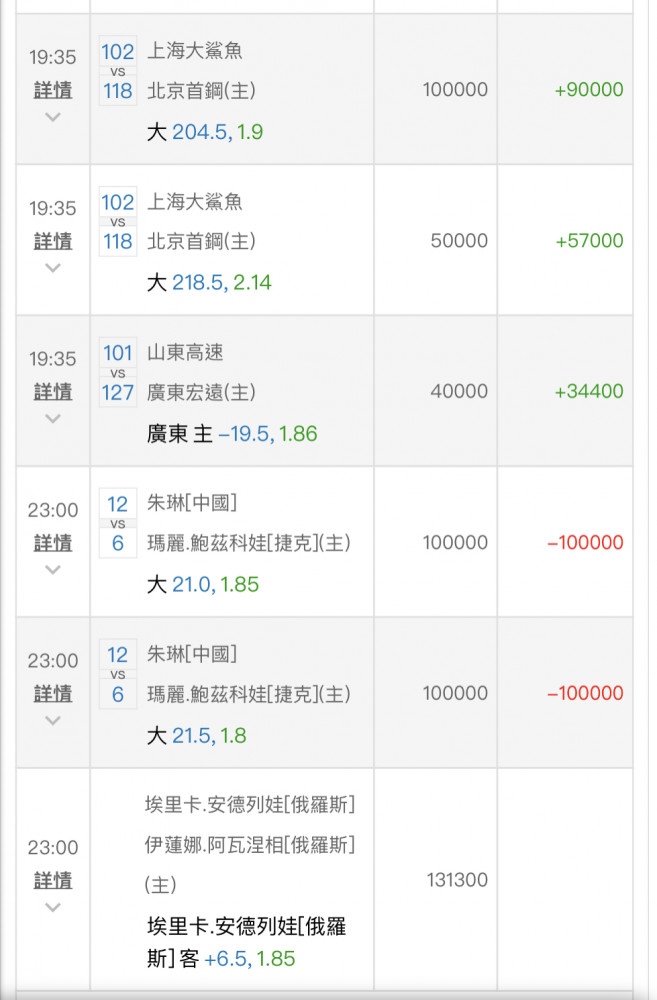Click 12 vs 6 score box in 大 21.0 row
The width and height of the screenshot is (657, 1000).
tap(118, 524)
